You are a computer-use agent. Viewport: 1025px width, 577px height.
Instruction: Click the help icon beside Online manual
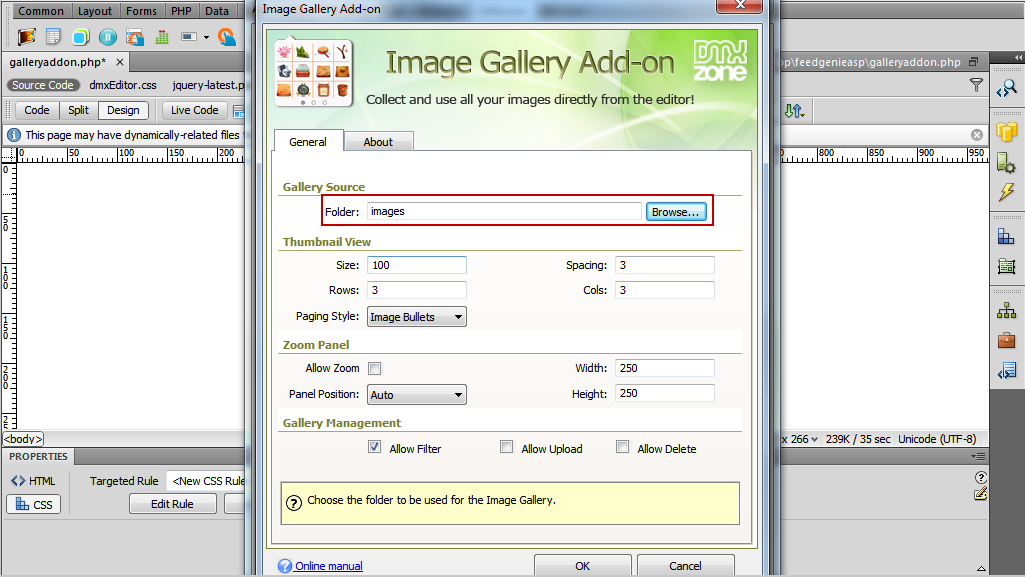pyautogui.click(x=284, y=566)
